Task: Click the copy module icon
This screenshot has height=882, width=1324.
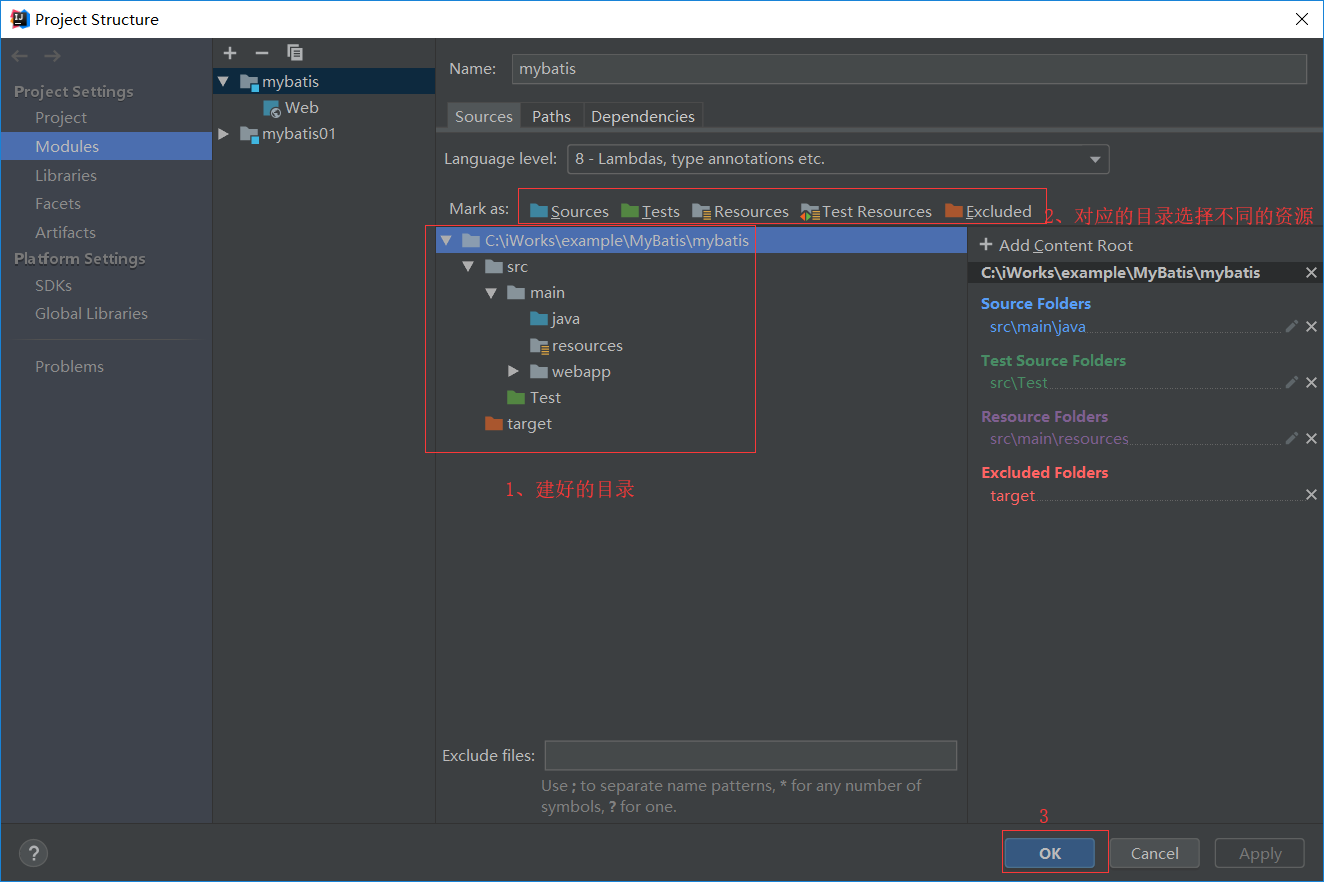Action: coord(294,53)
